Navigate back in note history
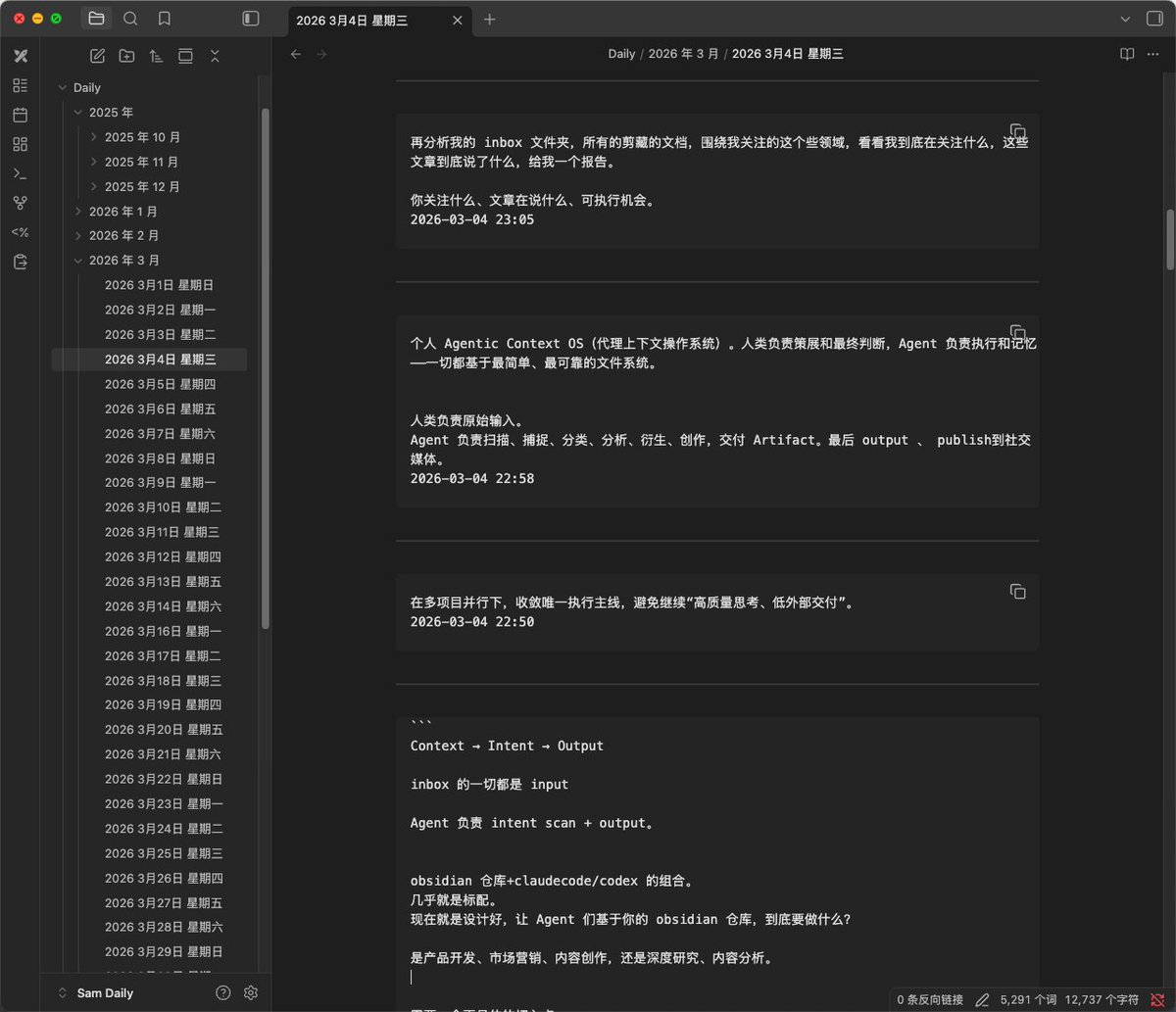 pos(296,54)
